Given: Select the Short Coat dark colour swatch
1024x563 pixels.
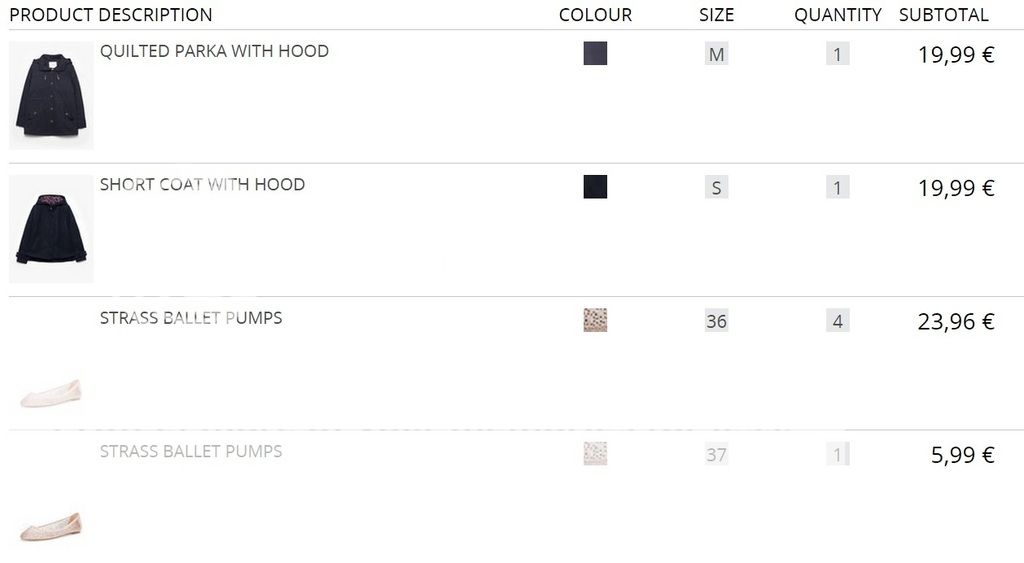Looking at the screenshot, I should tap(595, 187).
